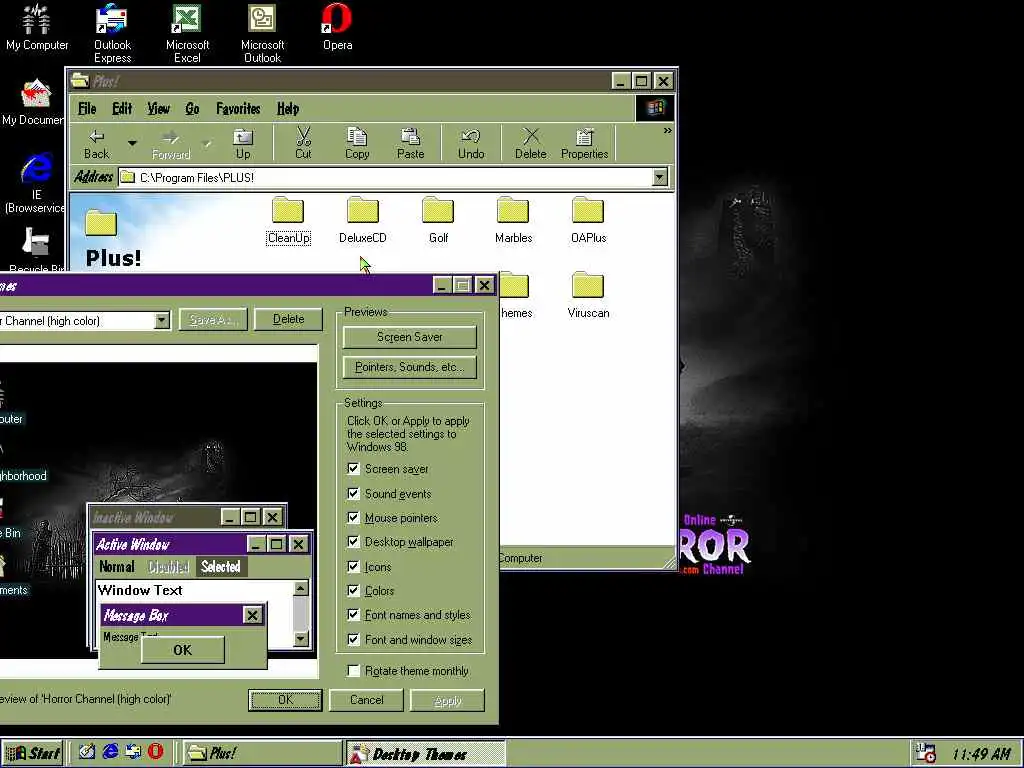Enable Rotate theme monthly

pyautogui.click(x=353, y=671)
